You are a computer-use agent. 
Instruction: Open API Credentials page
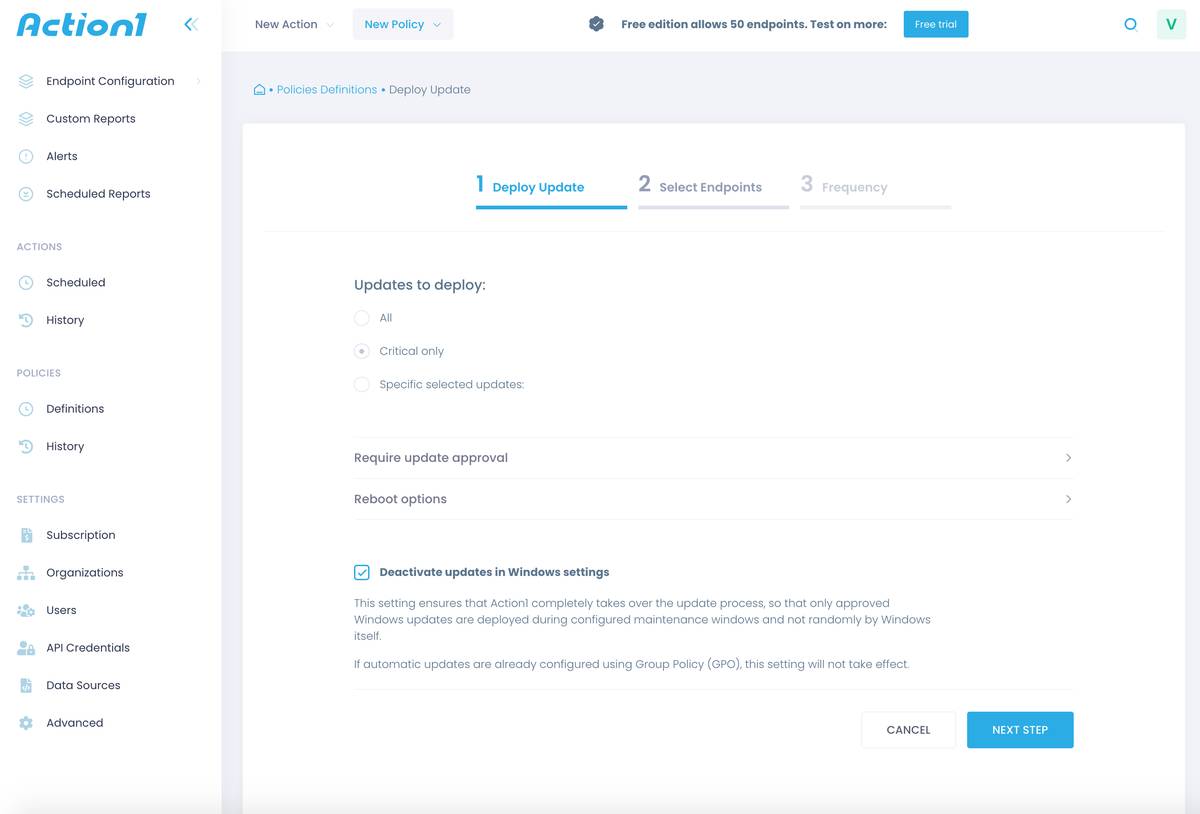tap(88, 648)
